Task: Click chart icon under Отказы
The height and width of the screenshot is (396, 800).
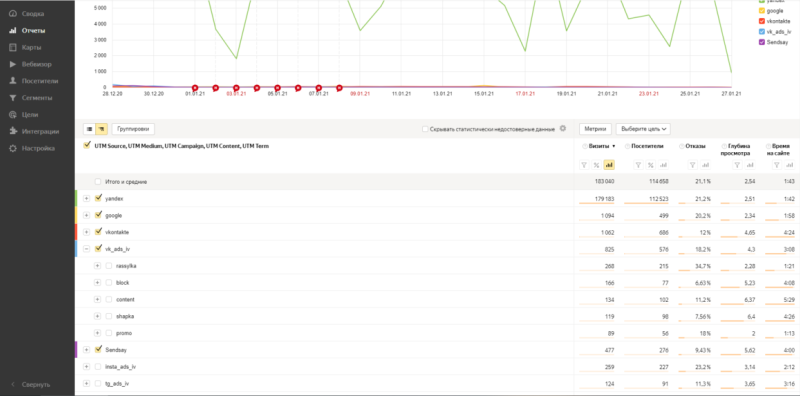Action: (705, 165)
